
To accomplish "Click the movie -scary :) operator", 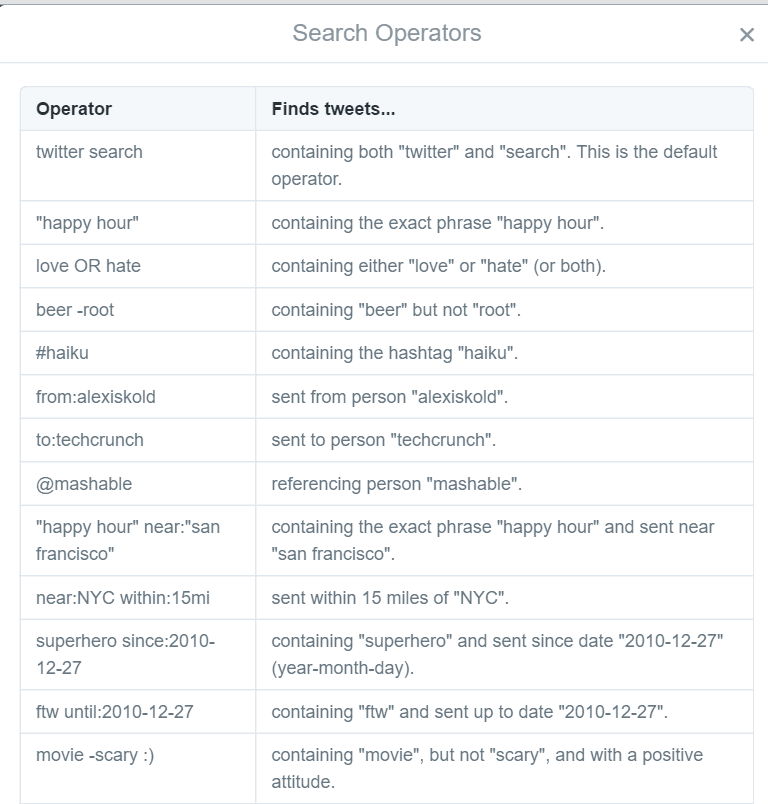I will coord(95,755).
